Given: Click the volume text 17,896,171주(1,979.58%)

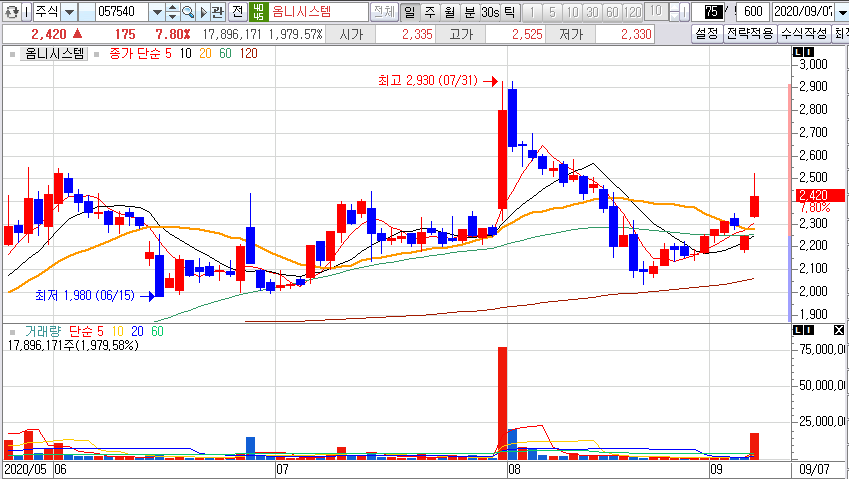Looking at the screenshot, I should tap(73, 345).
